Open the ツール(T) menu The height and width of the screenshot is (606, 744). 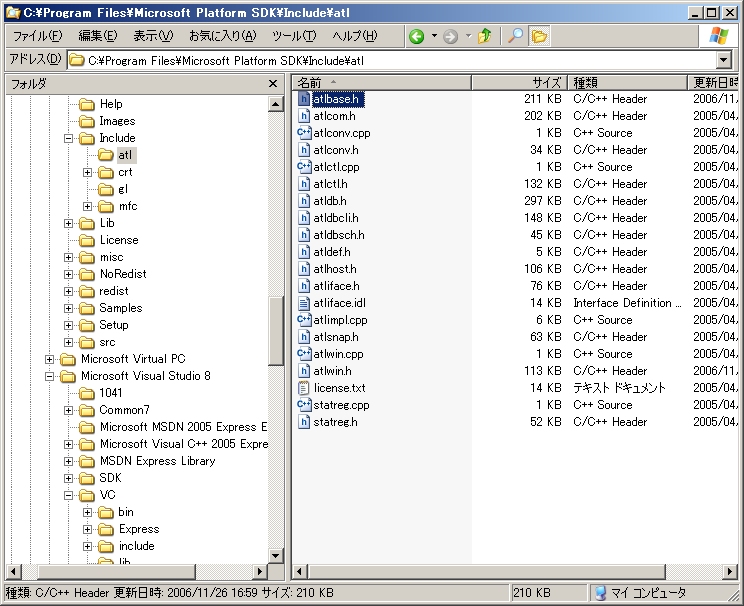294,36
